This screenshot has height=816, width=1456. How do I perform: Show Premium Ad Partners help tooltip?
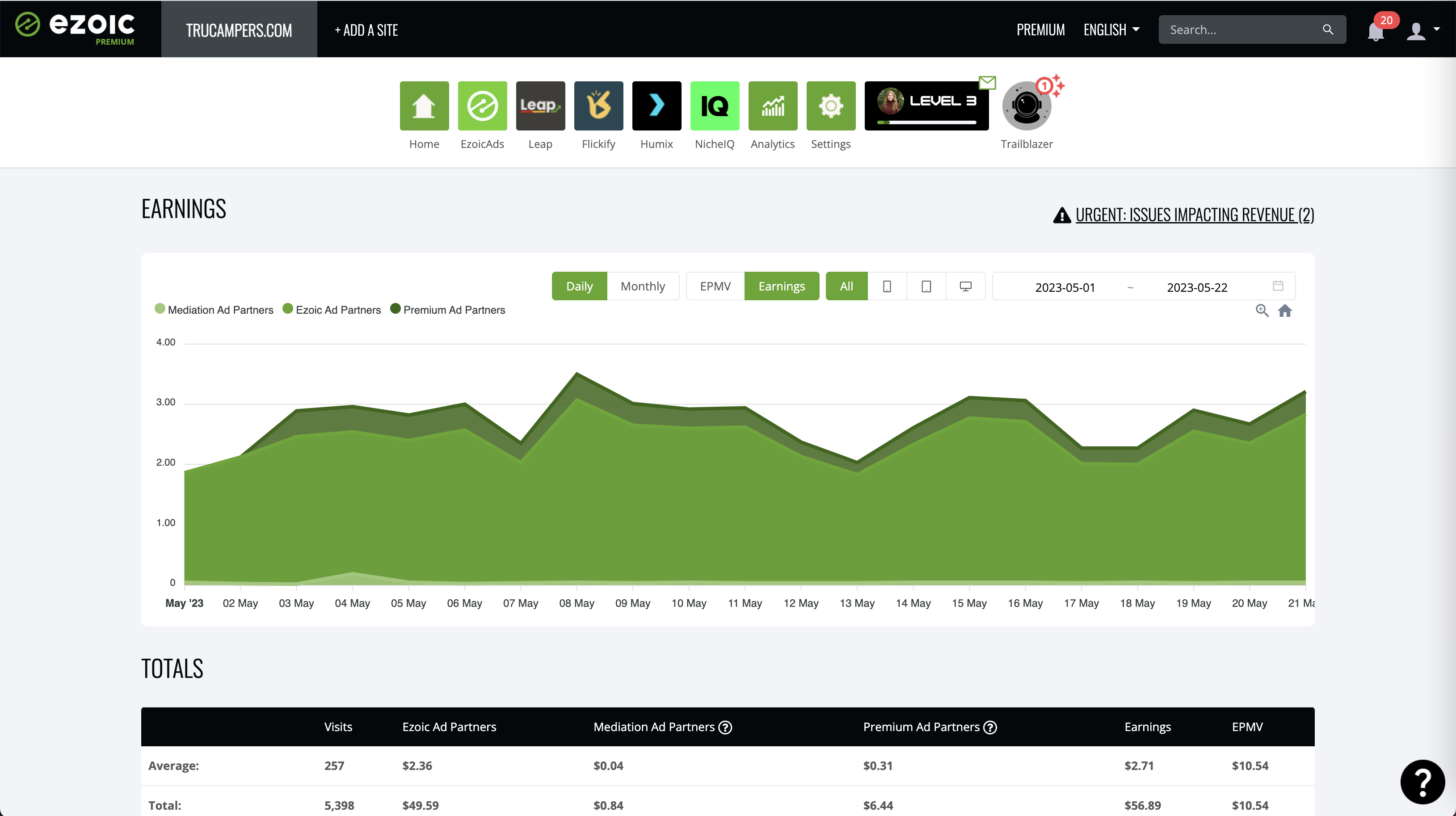[990, 727]
